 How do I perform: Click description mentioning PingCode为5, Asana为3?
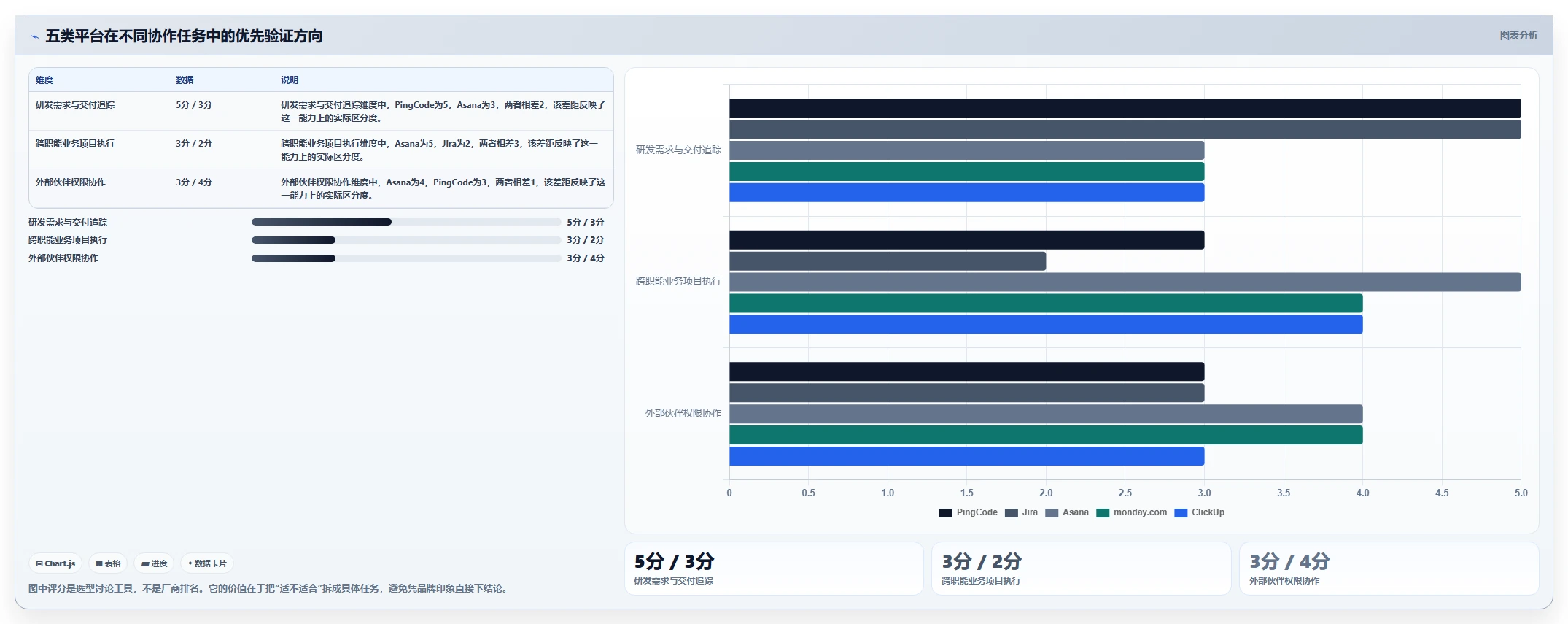pyautogui.click(x=443, y=112)
